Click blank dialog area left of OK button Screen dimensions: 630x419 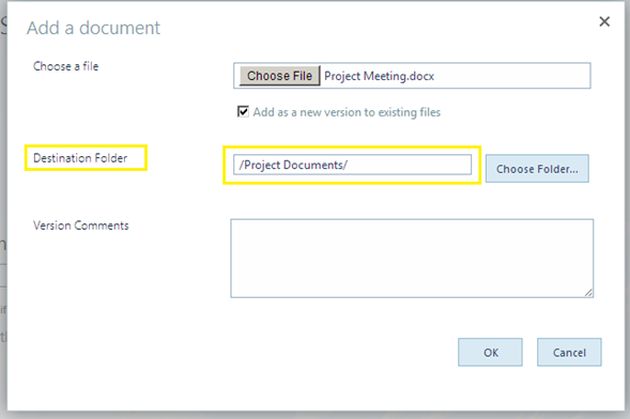tap(300, 352)
